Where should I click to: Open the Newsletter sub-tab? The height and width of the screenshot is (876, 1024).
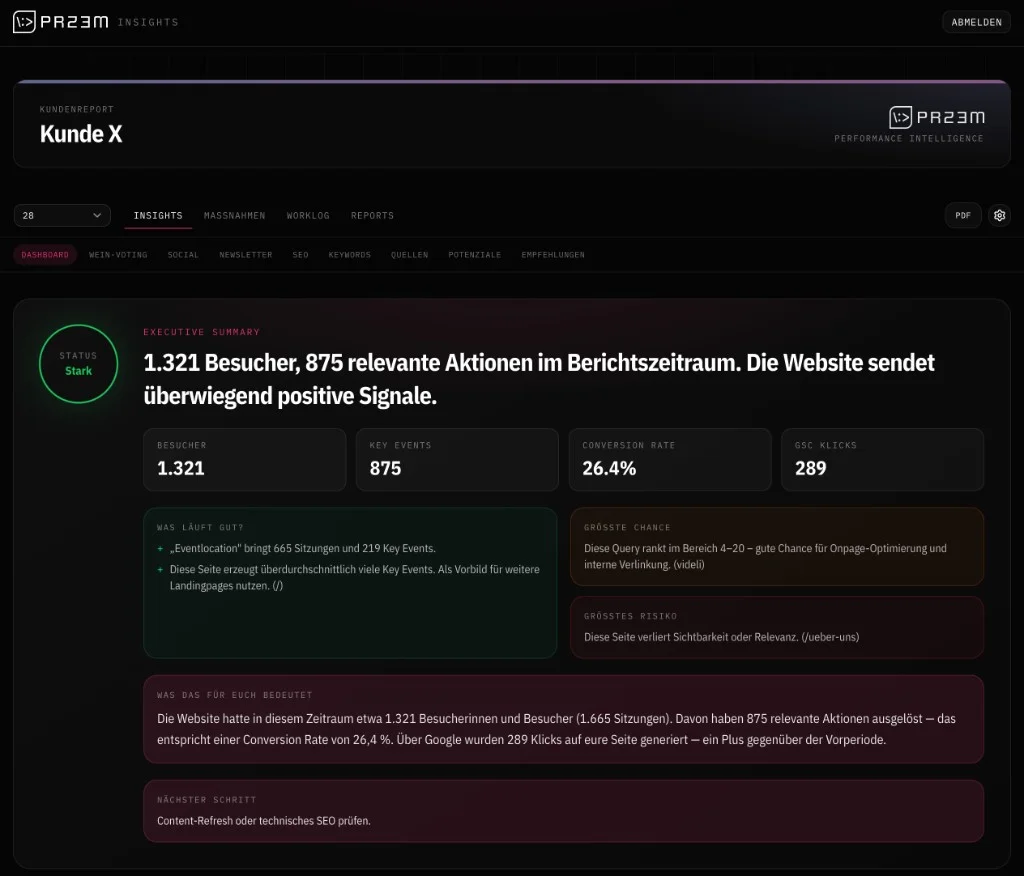(246, 255)
